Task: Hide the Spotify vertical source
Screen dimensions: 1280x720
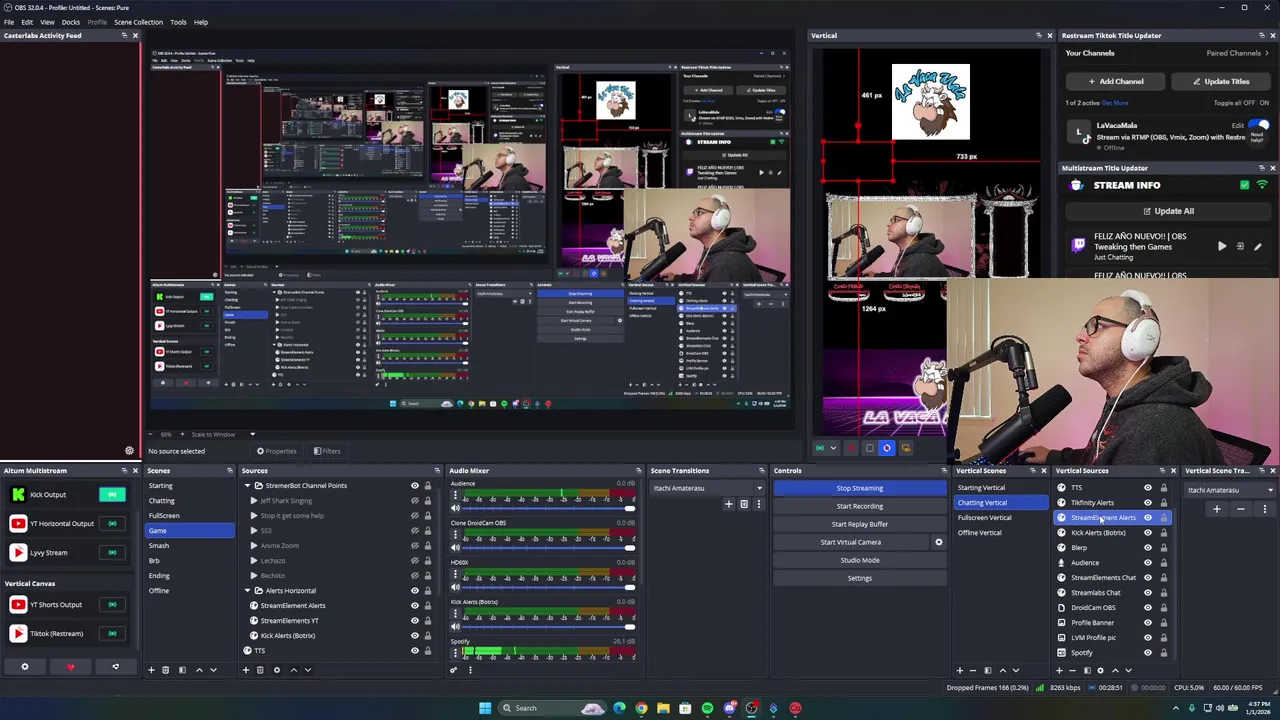Action: click(x=1148, y=652)
